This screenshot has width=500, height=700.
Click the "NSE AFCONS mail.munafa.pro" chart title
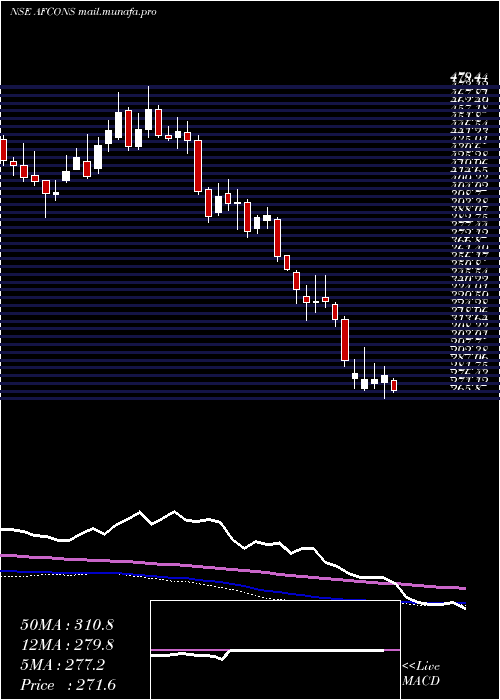pyautogui.click(x=83, y=12)
